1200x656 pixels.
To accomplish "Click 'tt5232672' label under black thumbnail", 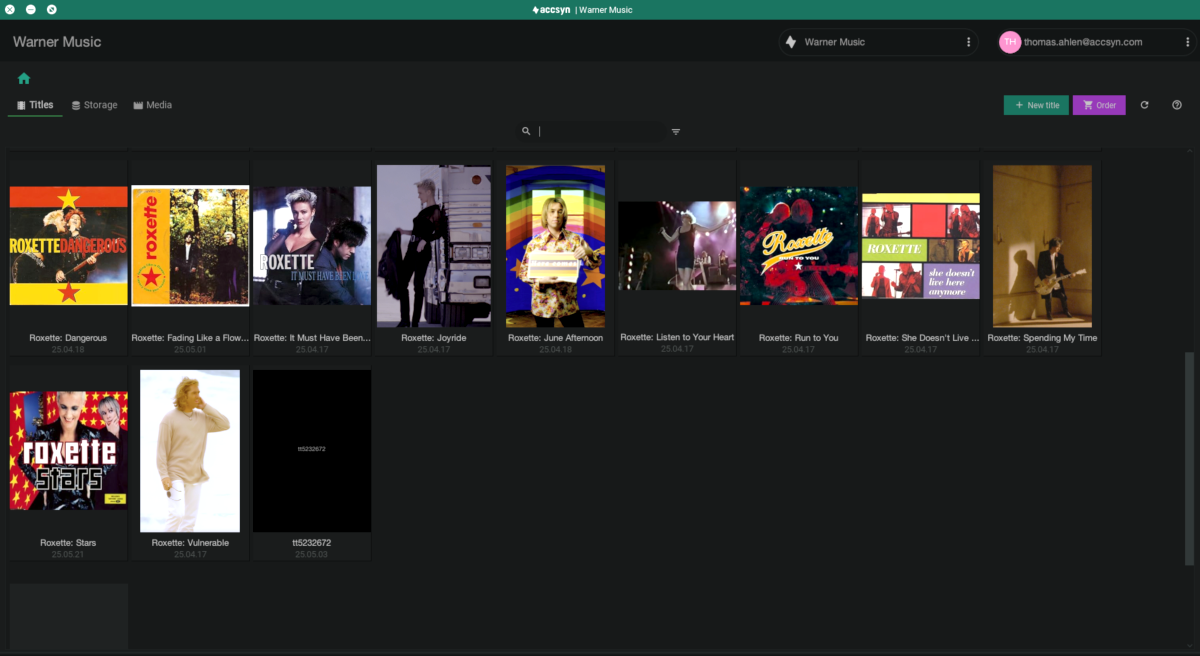I will coord(312,543).
